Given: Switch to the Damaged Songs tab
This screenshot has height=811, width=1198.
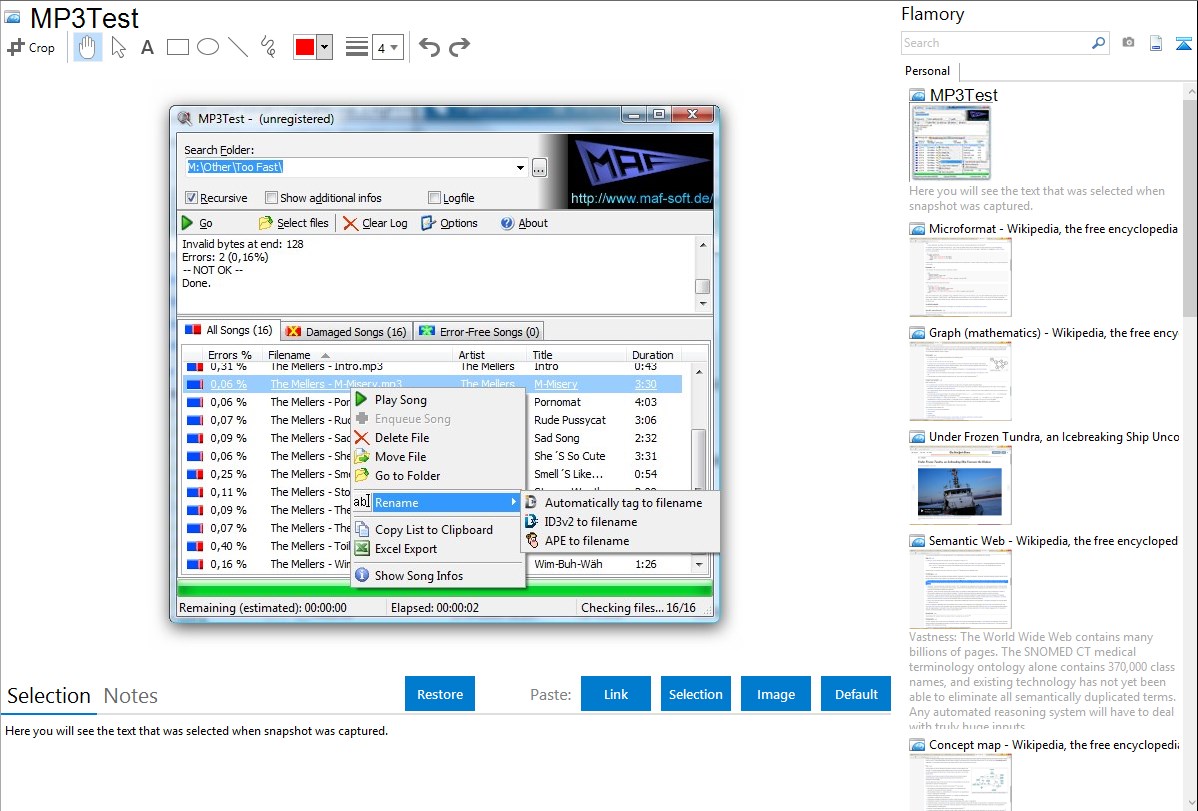Looking at the screenshot, I should point(346,332).
